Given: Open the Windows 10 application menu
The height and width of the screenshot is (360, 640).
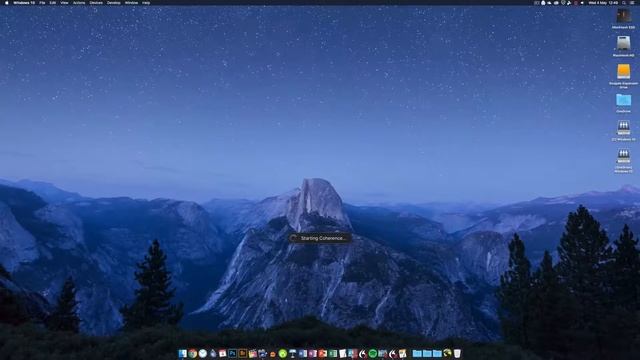Looking at the screenshot, I should [x=24, y=3].
